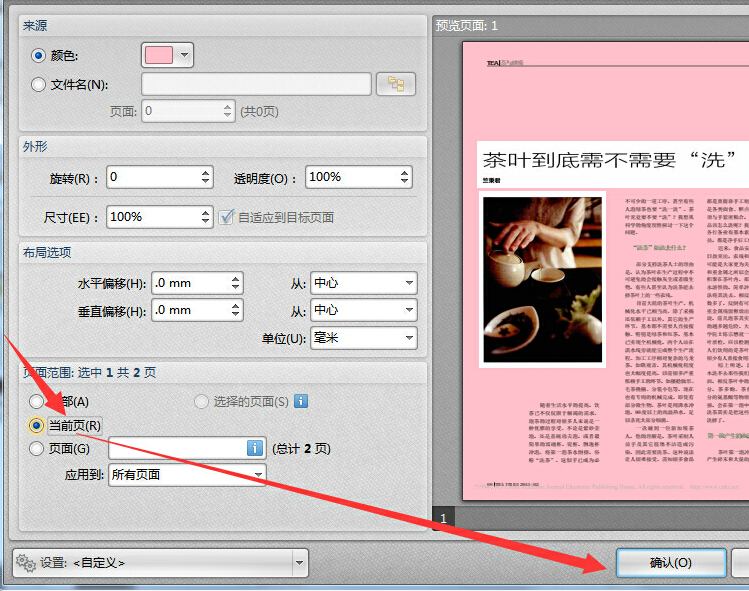Click the 页面范围: 选中 1 共 2 页 header
749x591 pixels.
[x=89, y=372]
